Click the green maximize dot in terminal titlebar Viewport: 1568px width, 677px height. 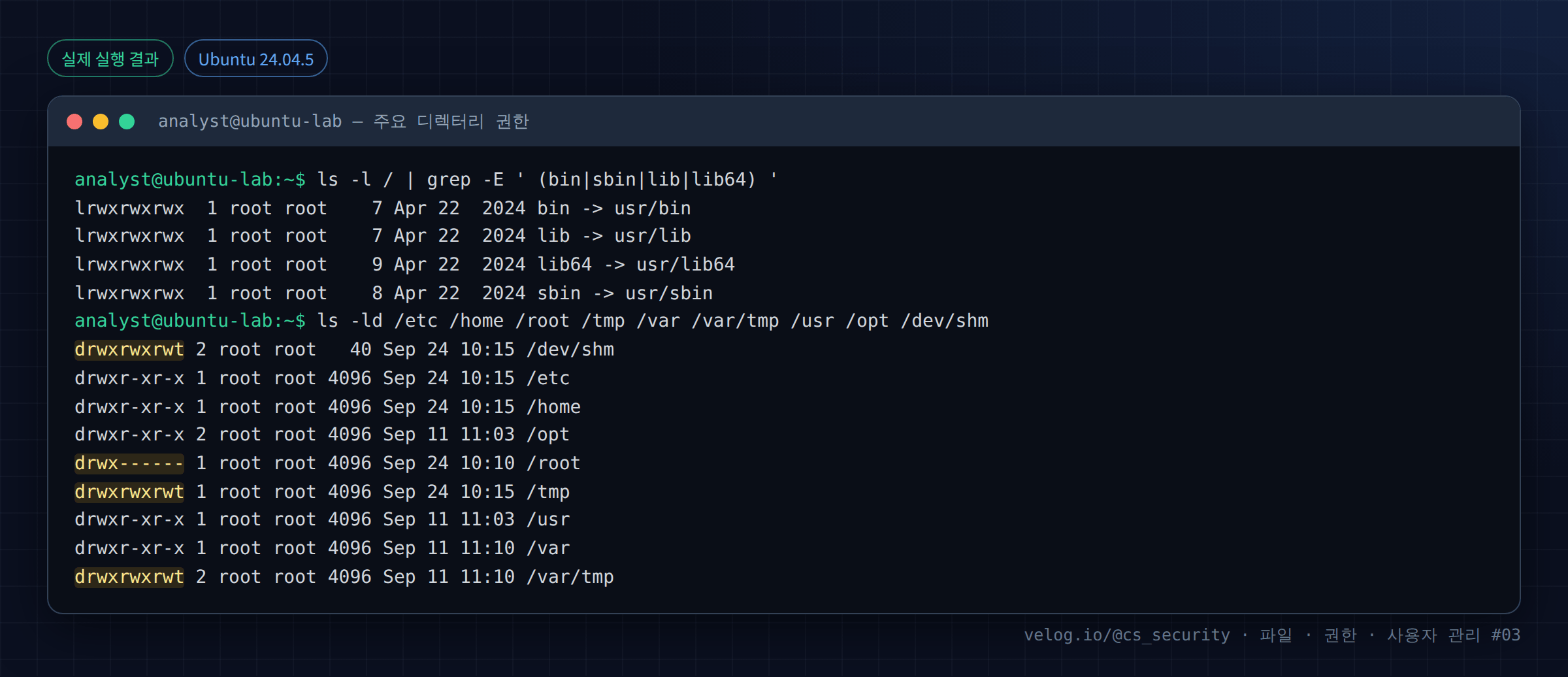pos(127,122)
